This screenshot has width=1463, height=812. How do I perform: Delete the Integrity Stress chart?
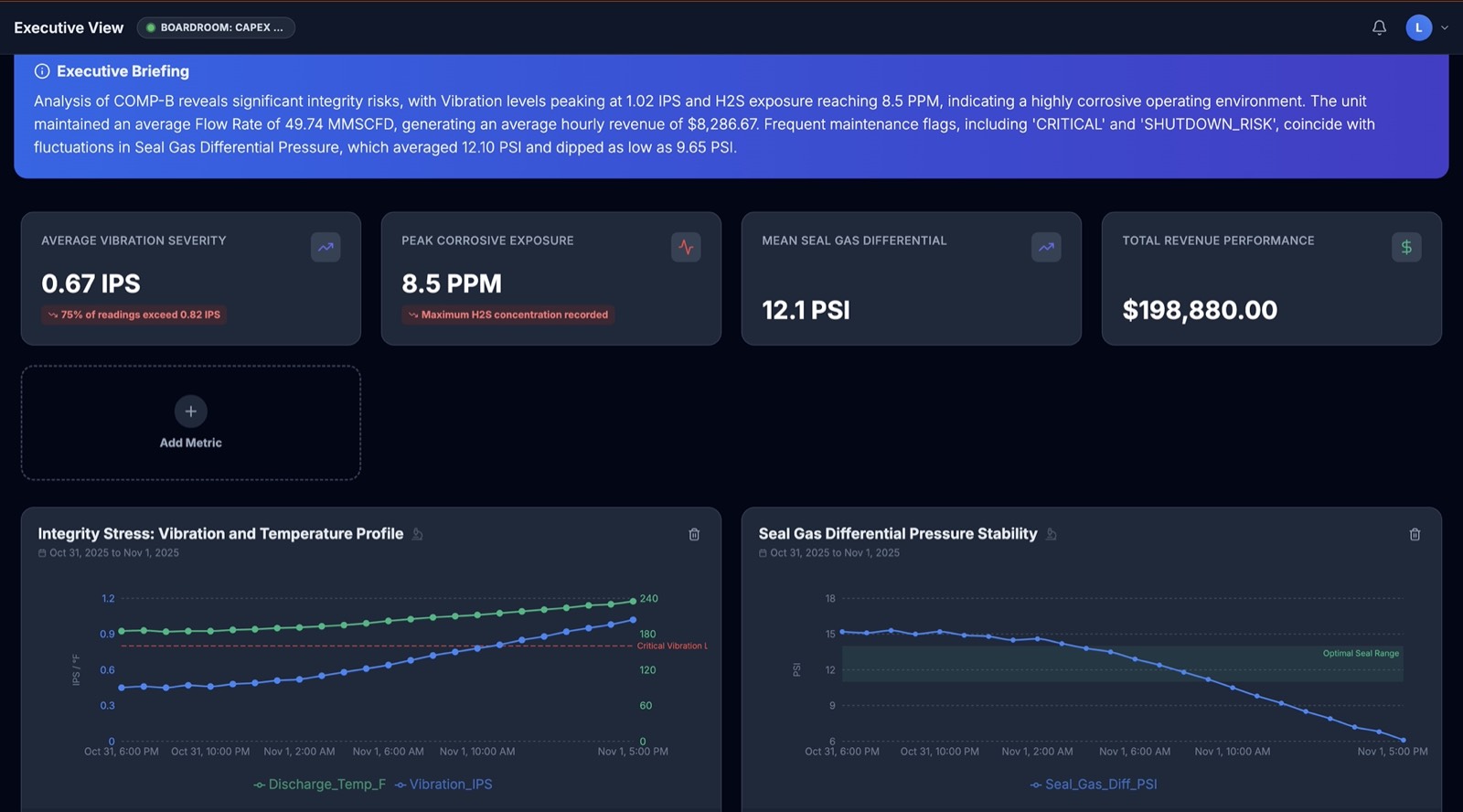coord(694,534)
